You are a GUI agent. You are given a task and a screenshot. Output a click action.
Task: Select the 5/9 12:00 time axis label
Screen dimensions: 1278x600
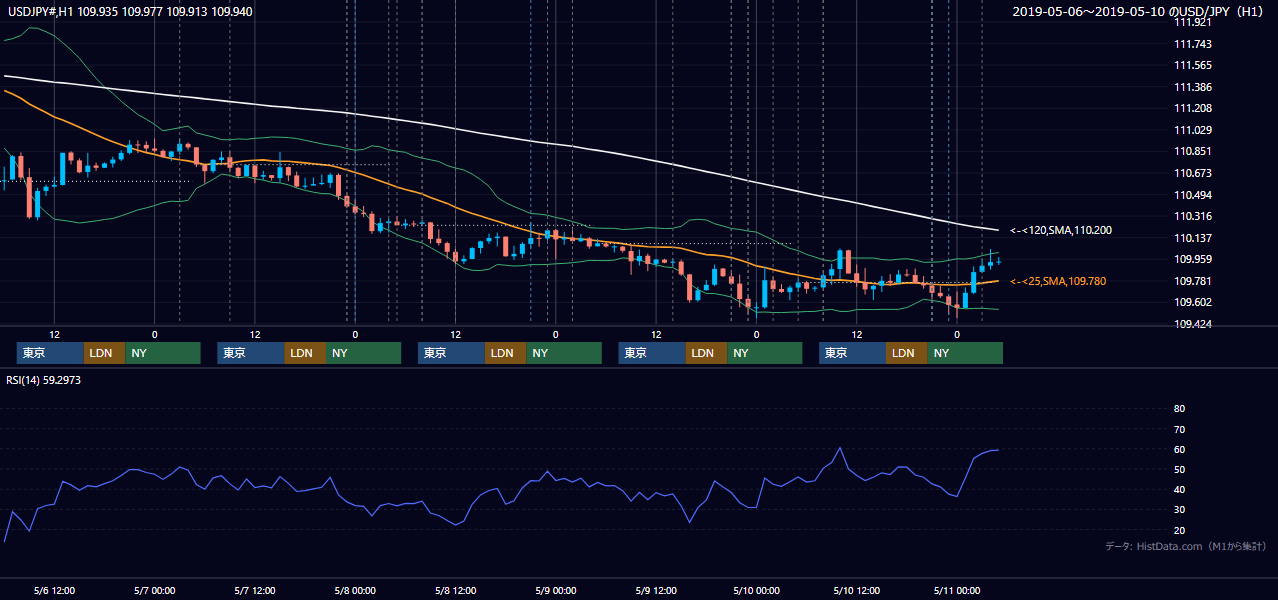pos(655,590)
